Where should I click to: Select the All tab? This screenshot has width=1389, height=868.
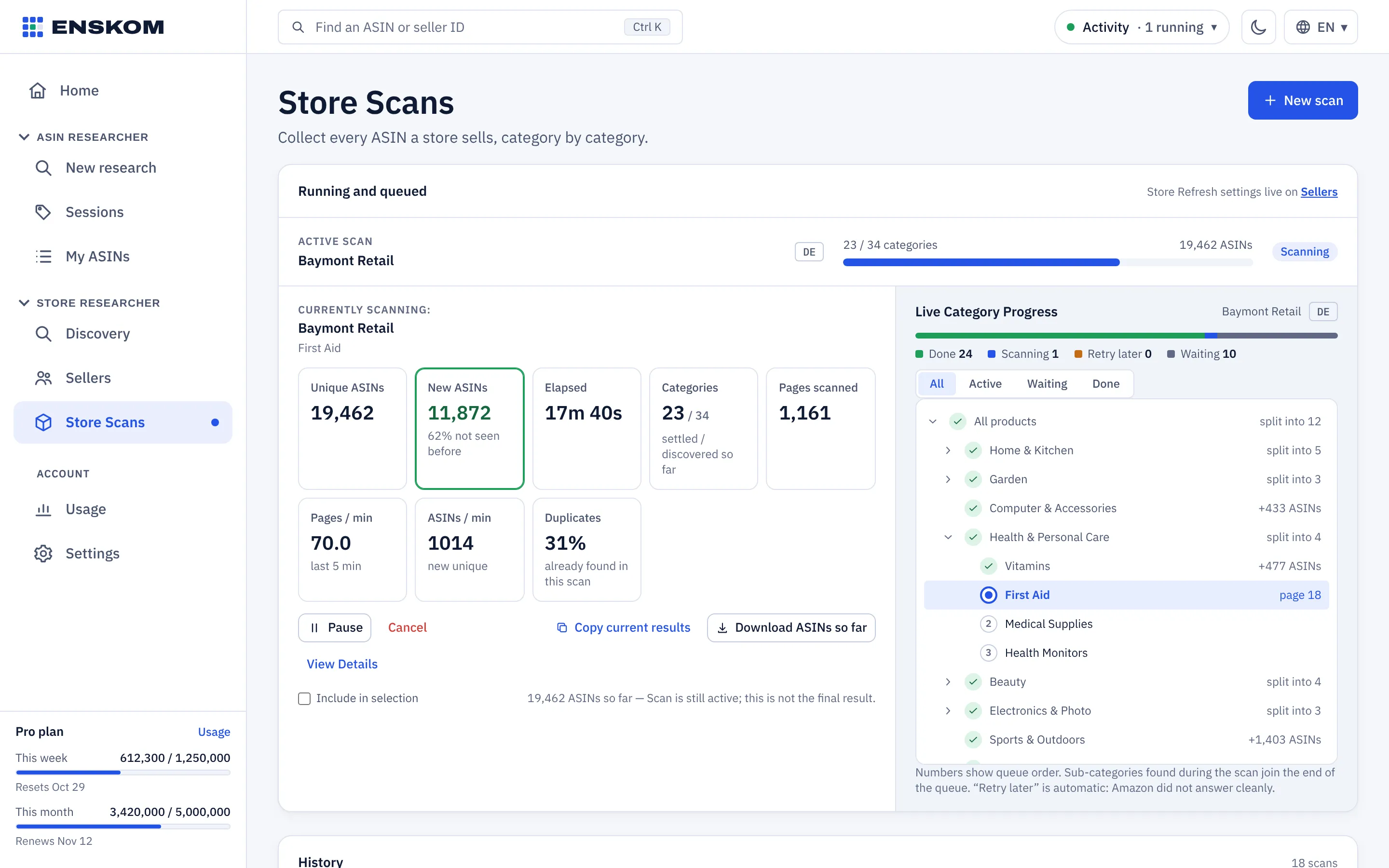click(936, 383)
